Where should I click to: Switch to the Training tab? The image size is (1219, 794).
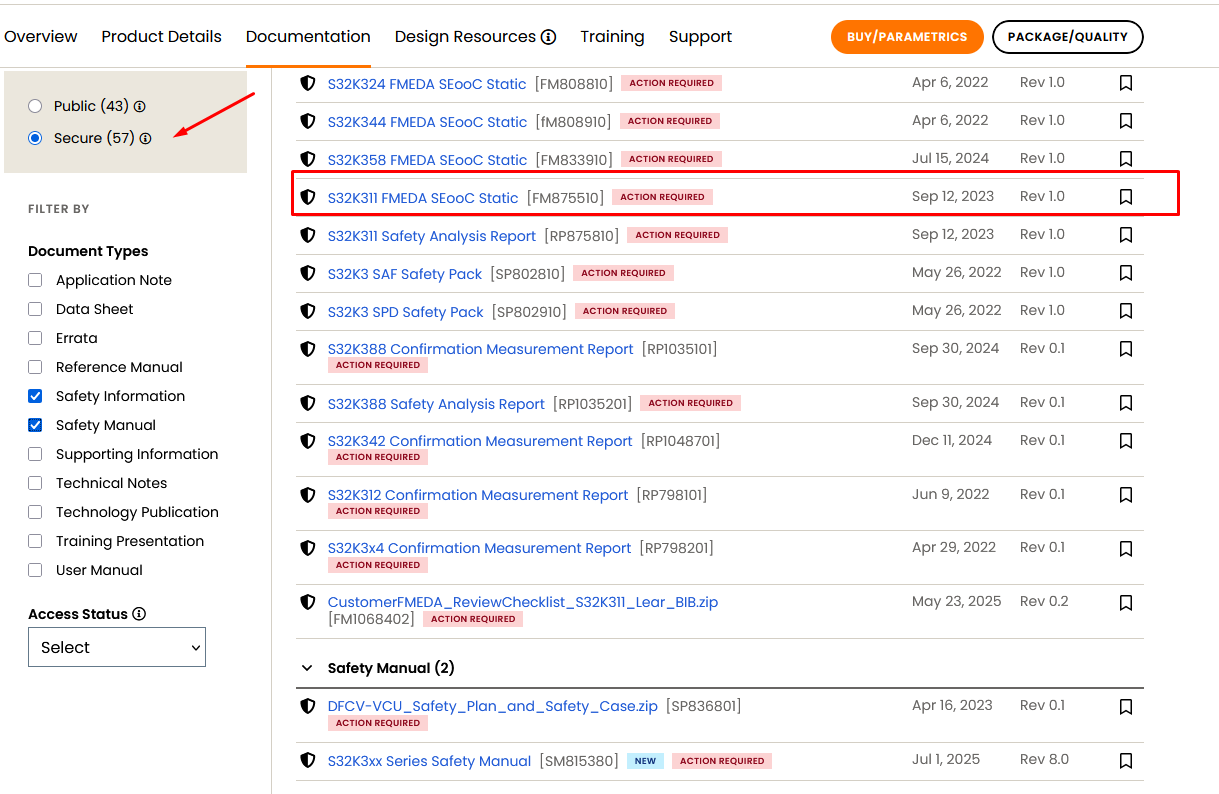612,36
